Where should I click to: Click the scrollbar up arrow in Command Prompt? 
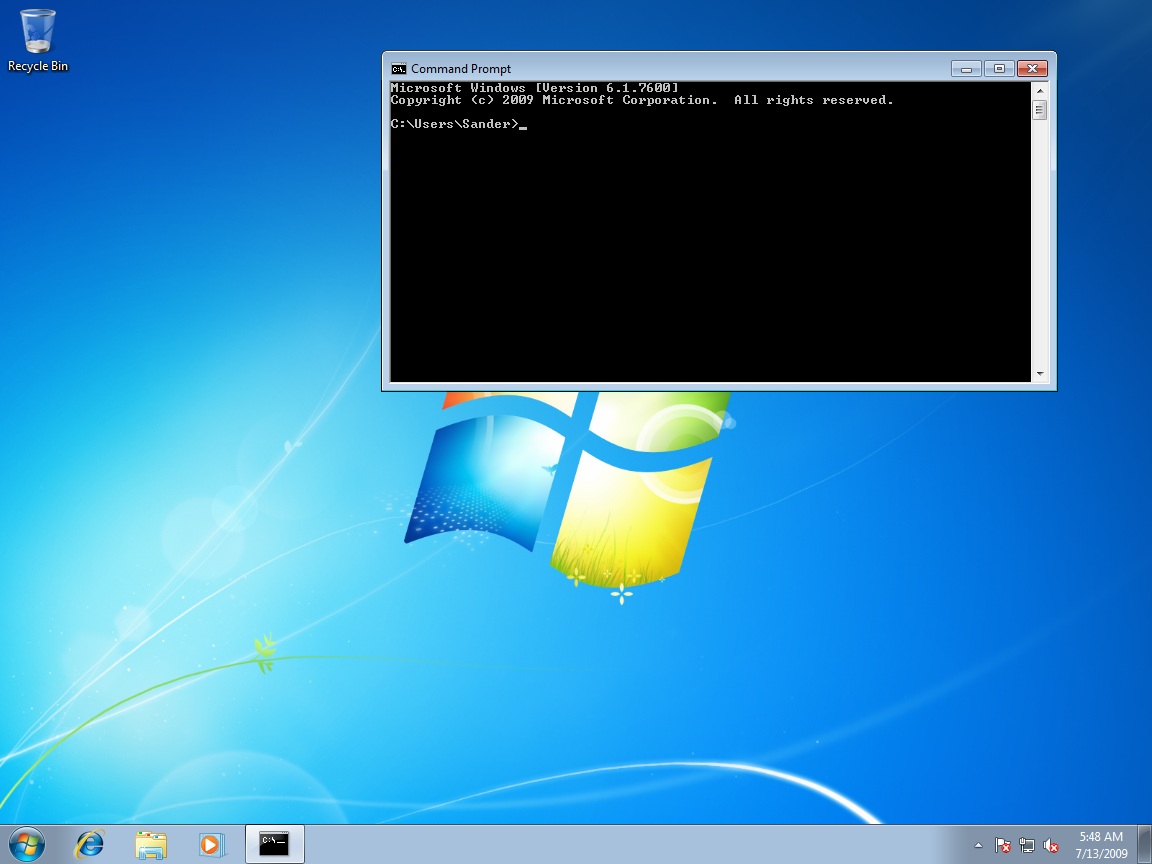(1040, 90)
